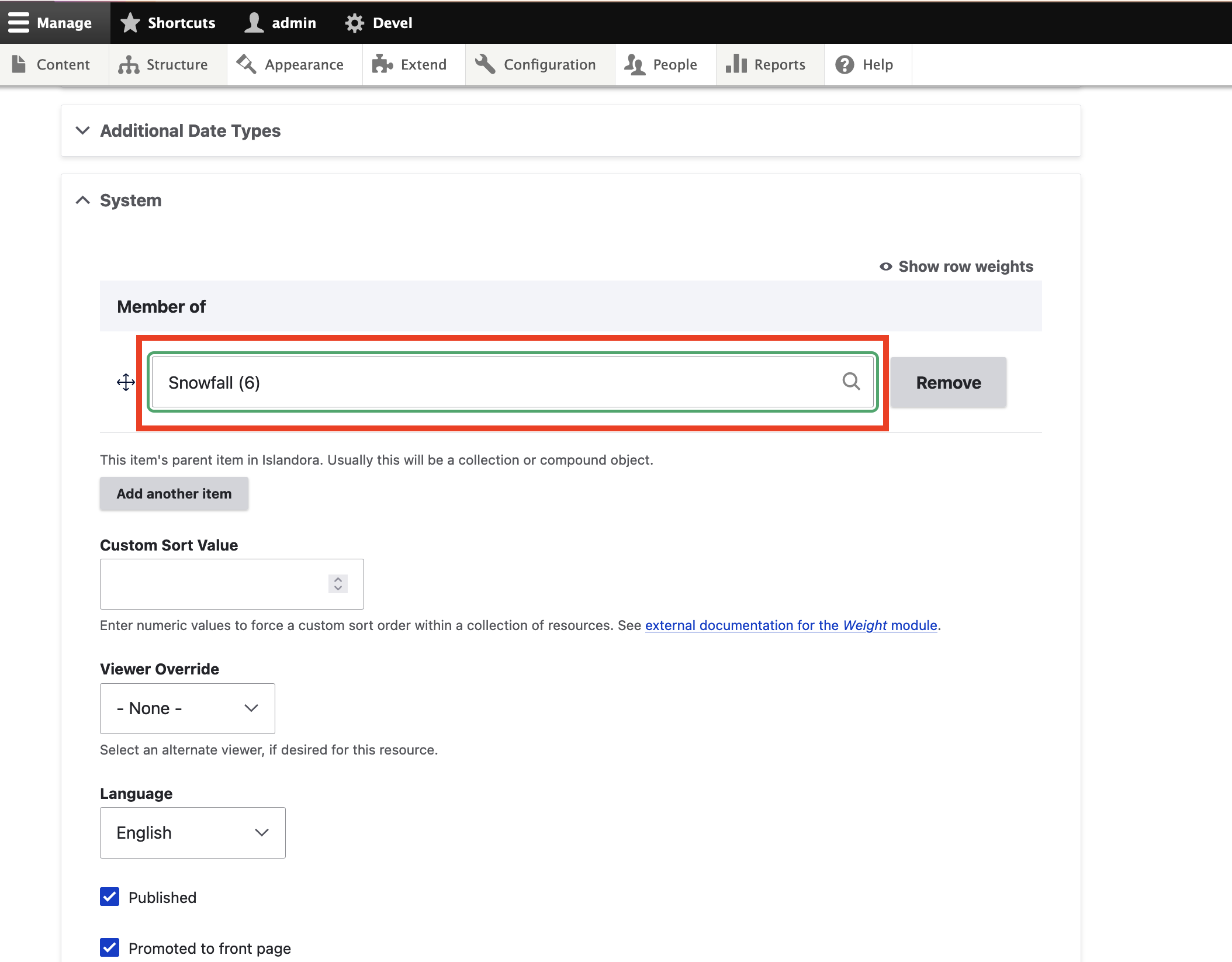Click the Shortcuts star icon
Screen dimensions: 1232x962
pyautogui.click(x=130, y=23)
